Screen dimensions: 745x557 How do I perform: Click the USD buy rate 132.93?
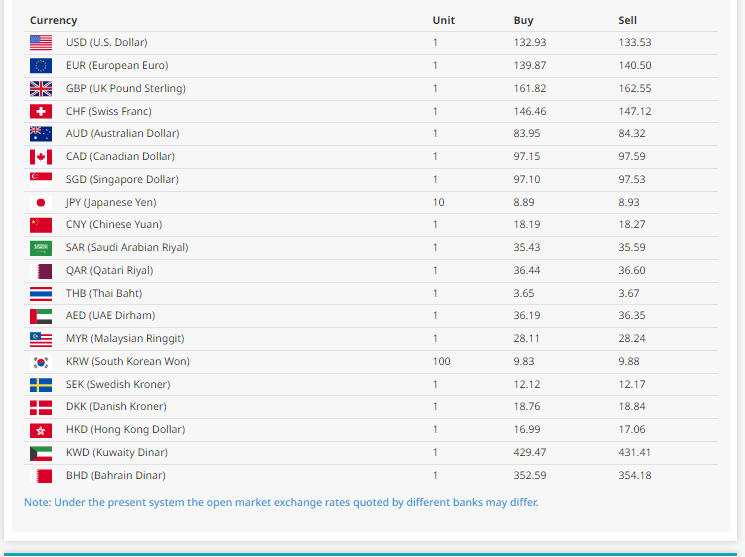(x=530, y=43)
